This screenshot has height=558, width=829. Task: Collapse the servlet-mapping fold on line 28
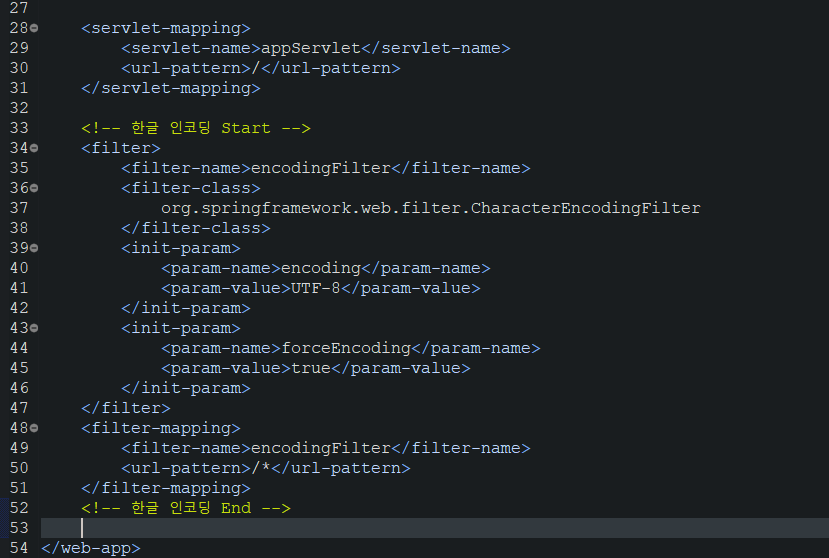[x=34, y=28]
